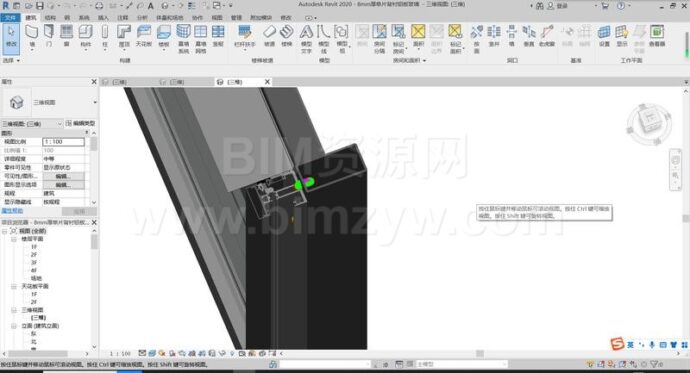
Task: Click the ViewCube in the 3D view
Action: coord(649,124)
